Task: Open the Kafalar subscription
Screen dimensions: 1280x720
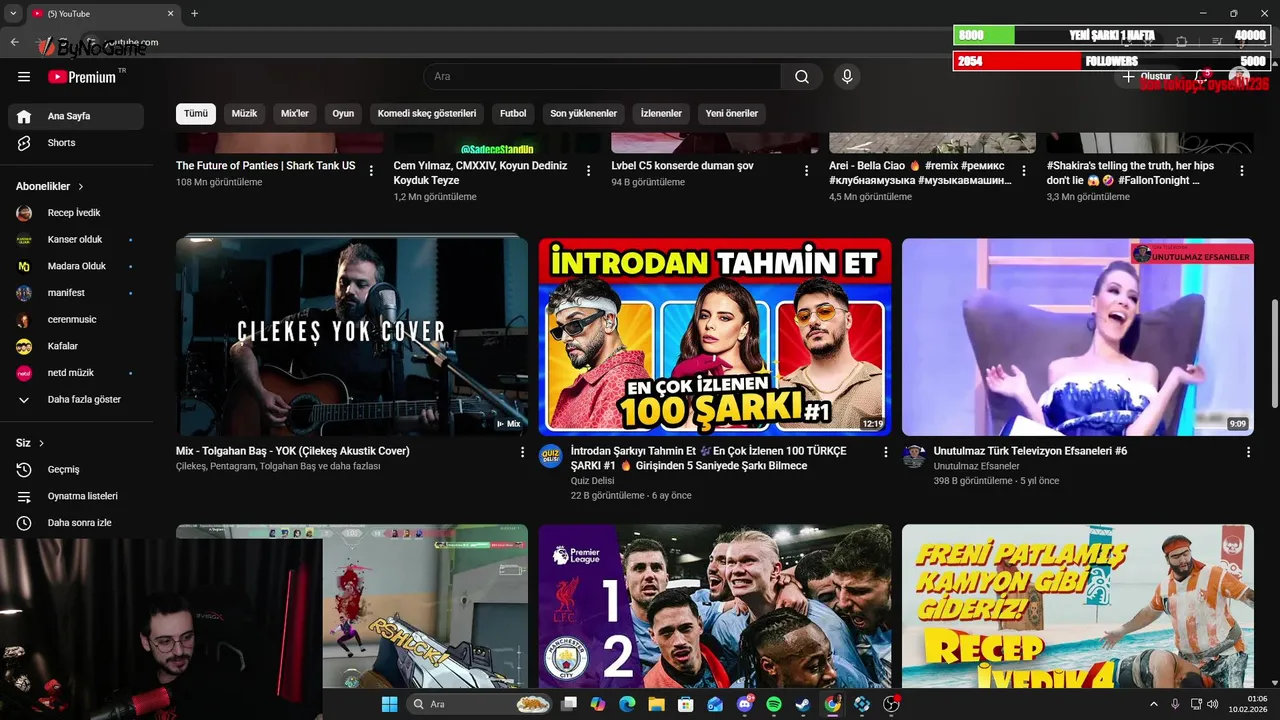Action: click(x=76, y=346)
